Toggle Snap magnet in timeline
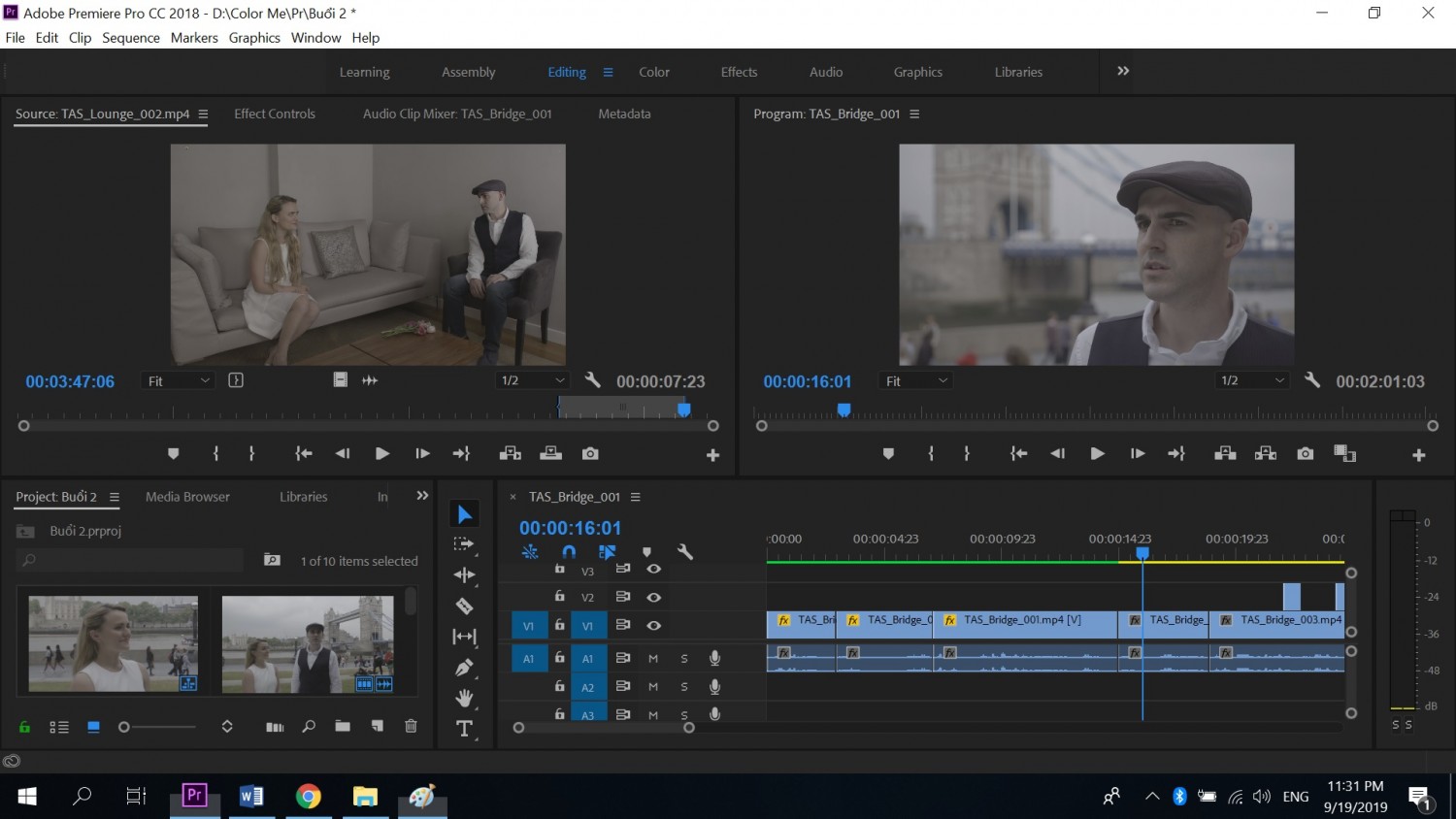Image resolution: width=1456 pixels, height=819 pixels. click(x=569, y=552)
